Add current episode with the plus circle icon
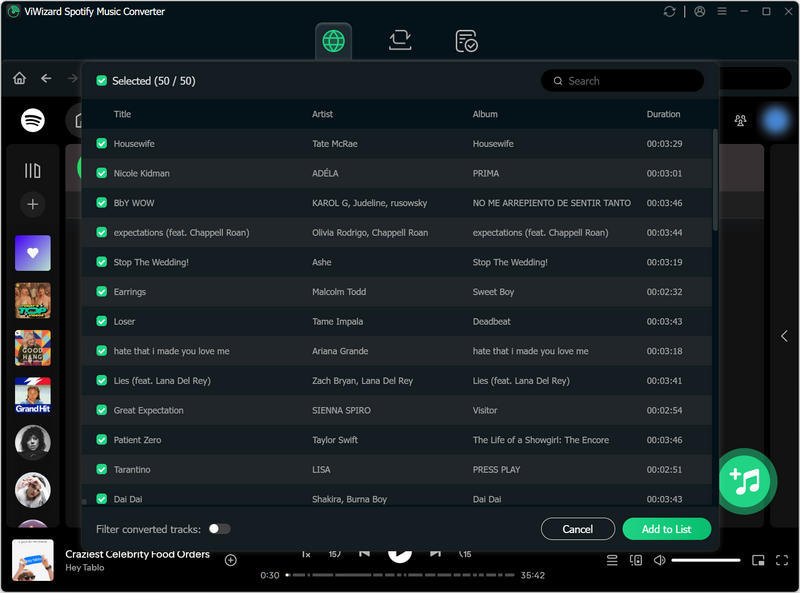The width and height of the screenshot is (800, 593). pyautogui.click(x=231, y=560)
